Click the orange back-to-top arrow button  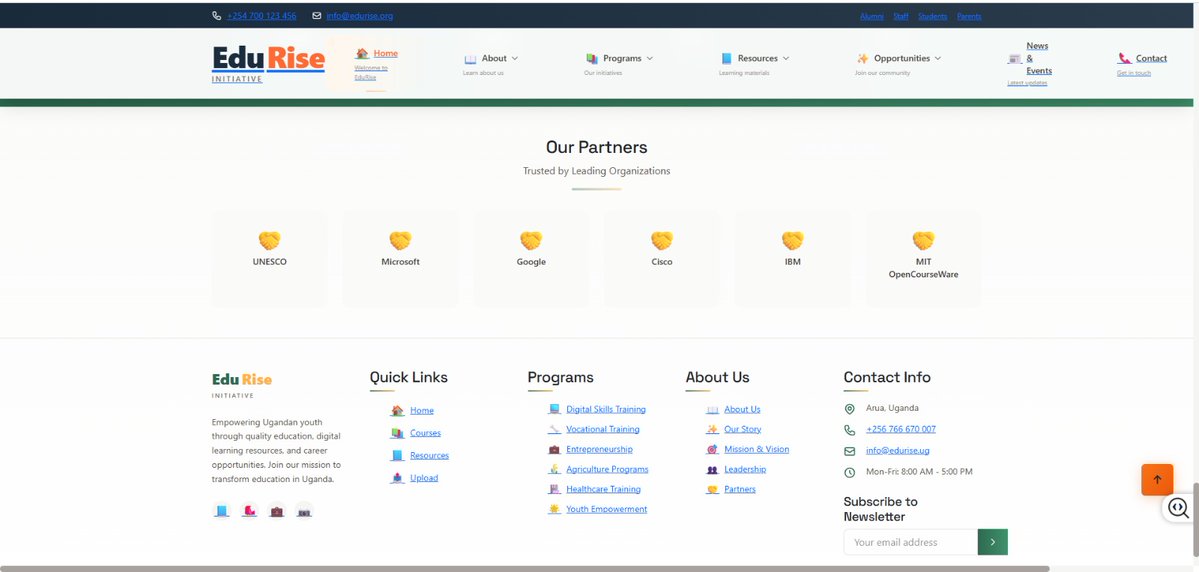(x=1157, y=479)
